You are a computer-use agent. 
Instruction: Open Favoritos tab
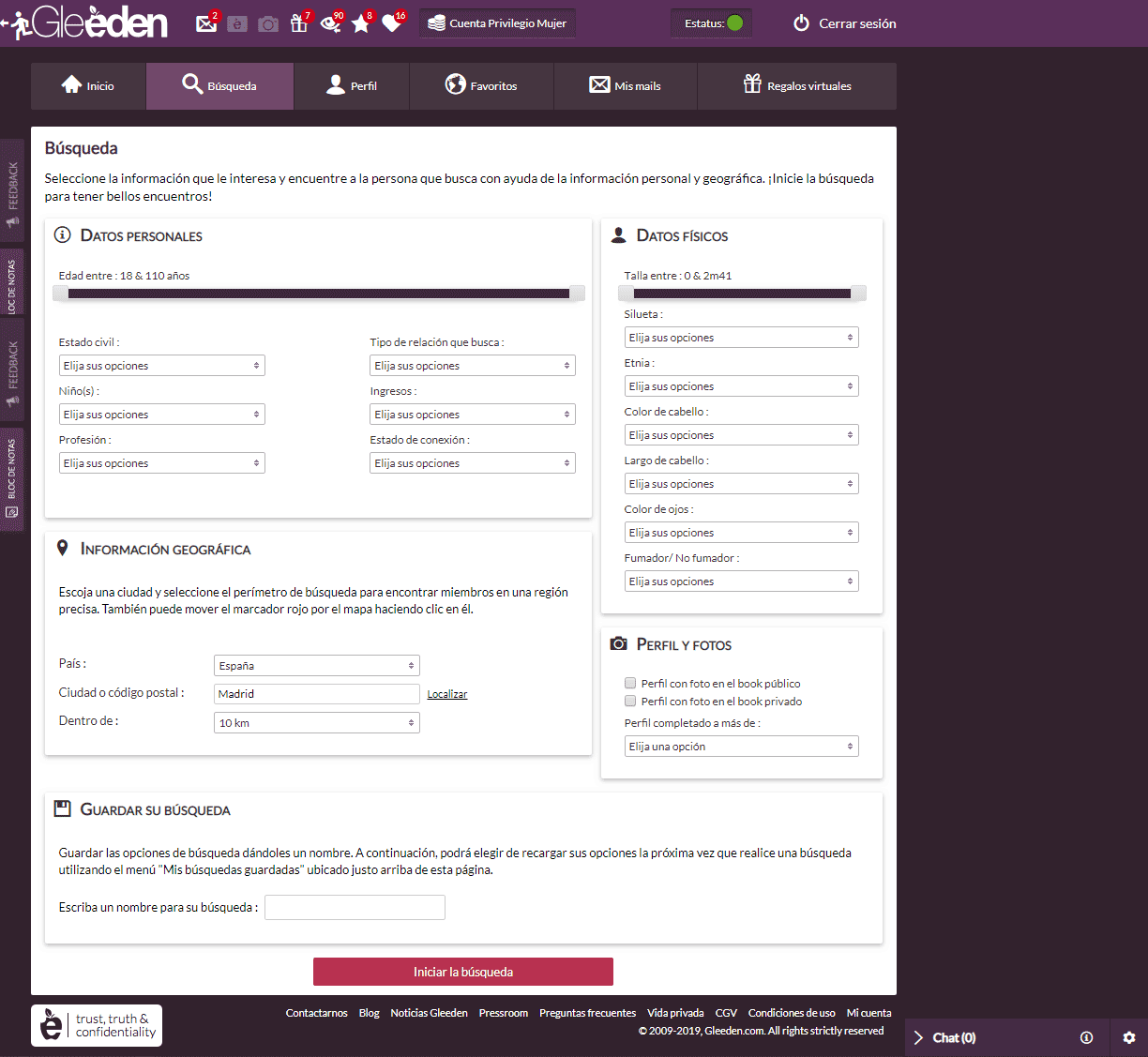(x=481, y=86)
